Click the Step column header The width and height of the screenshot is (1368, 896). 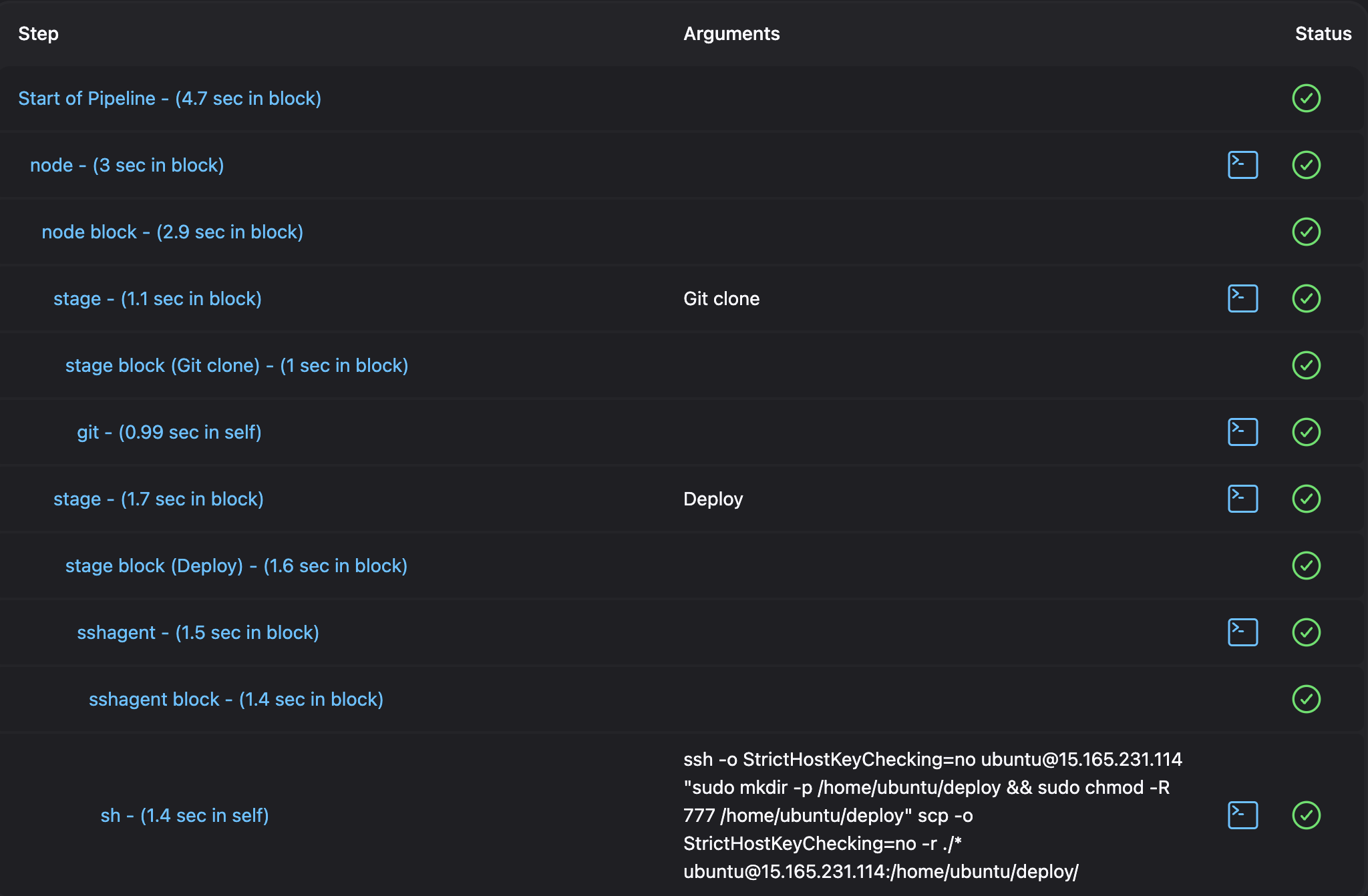click(x=38, y=33)
